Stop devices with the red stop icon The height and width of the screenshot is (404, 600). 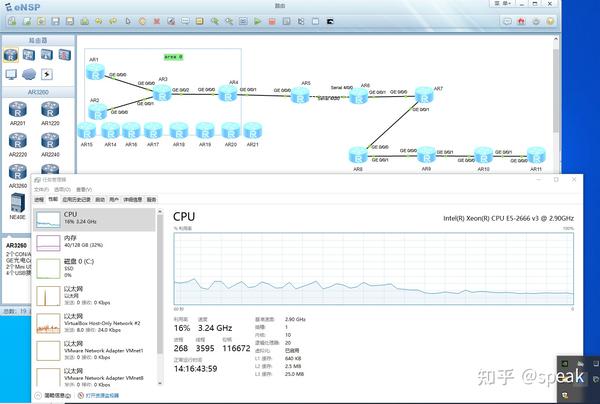pos(272,21)
